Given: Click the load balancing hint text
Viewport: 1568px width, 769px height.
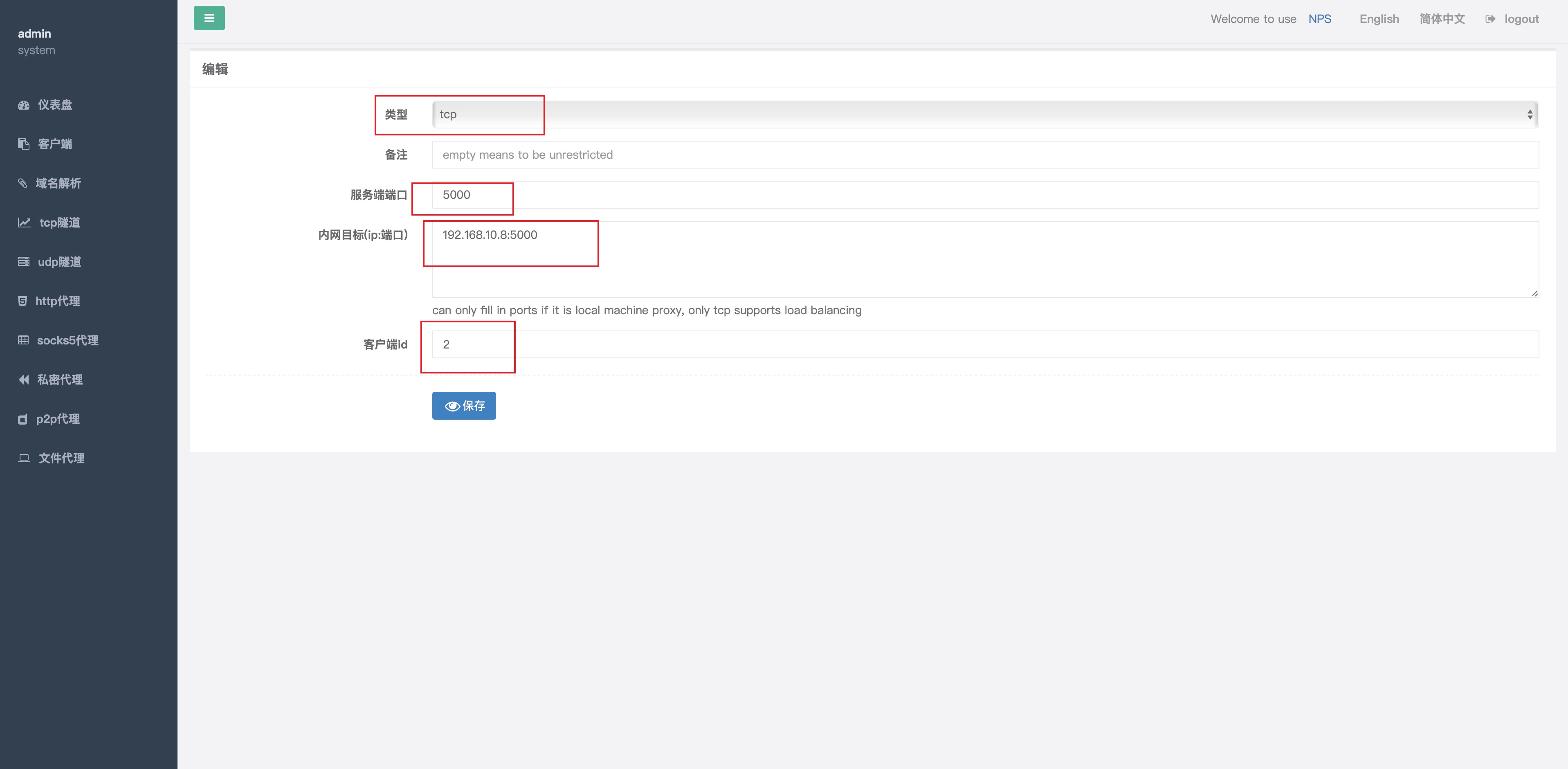Looking at the screenshot, I should (x=647, y=310).
